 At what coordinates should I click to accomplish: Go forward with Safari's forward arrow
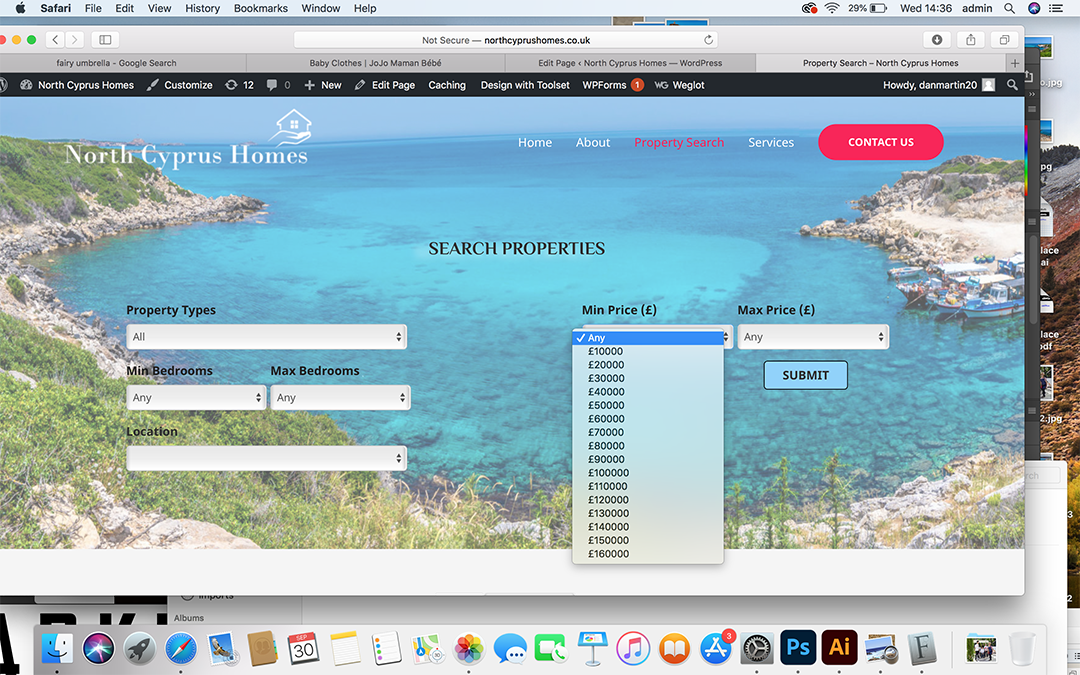point(74,40)
